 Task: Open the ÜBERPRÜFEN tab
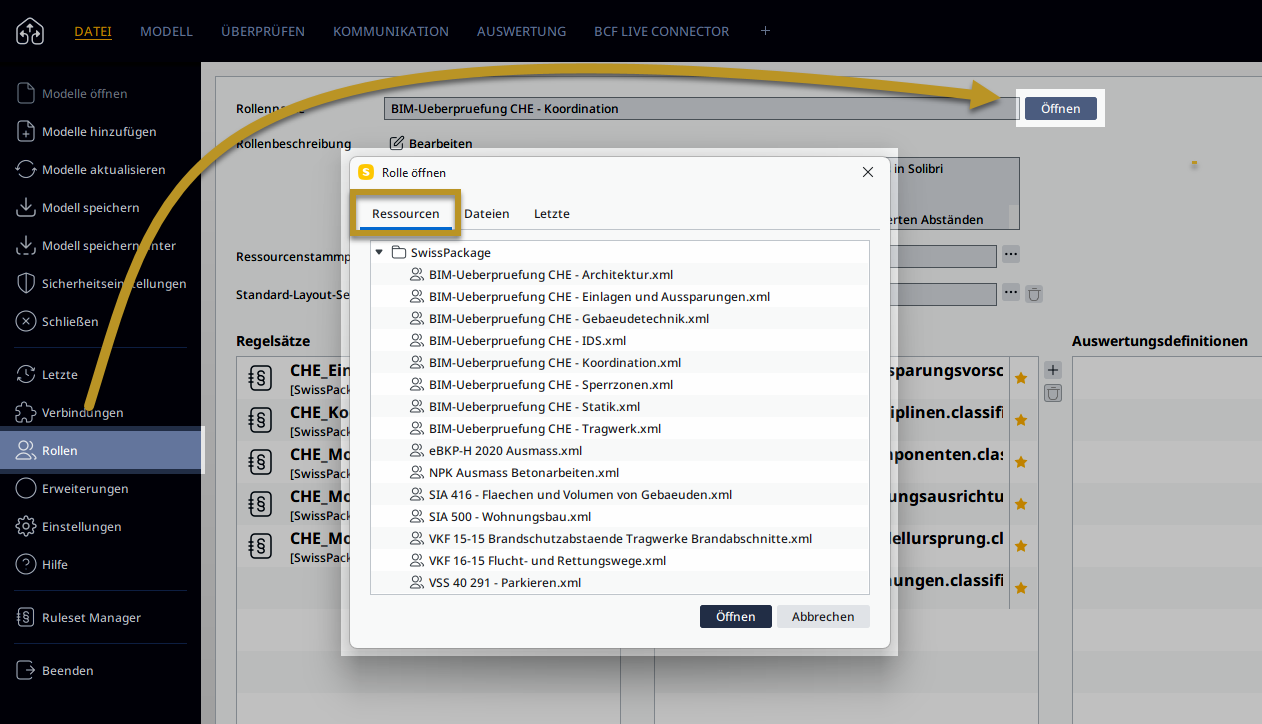[263, 31]
